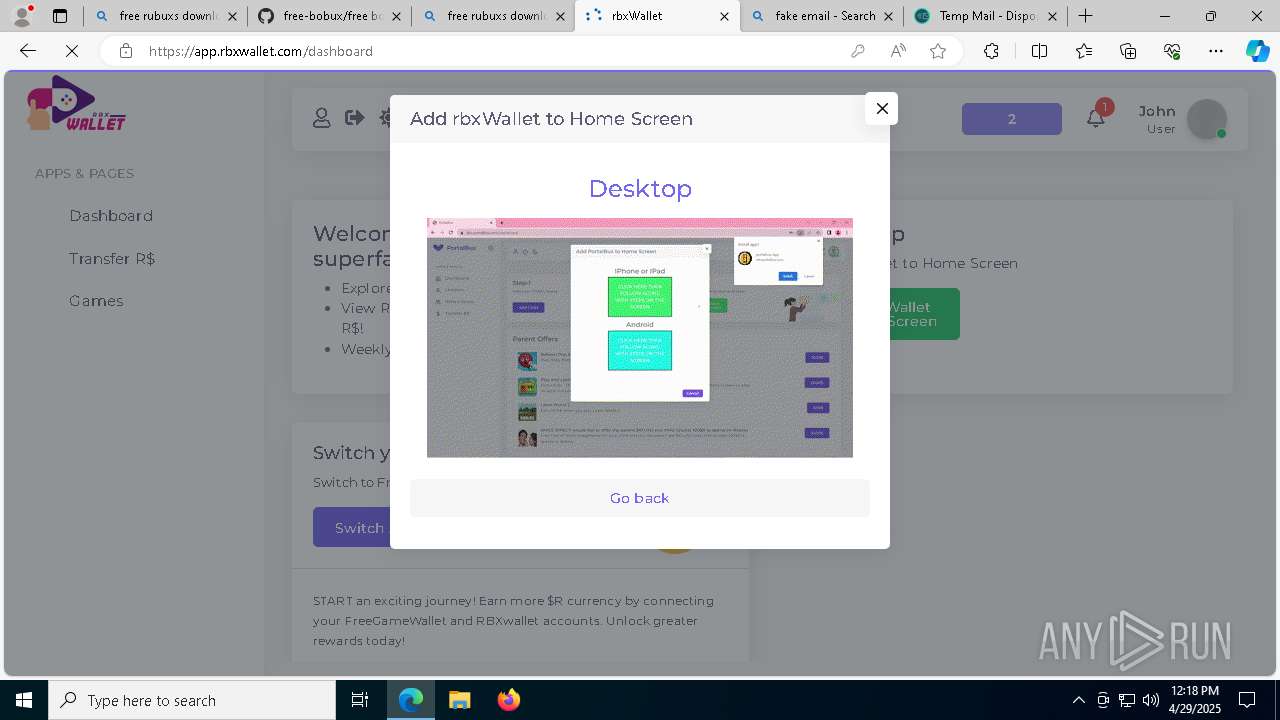Show hidden system tray icons
Image resolution: width=1280 pixels, height=720 pixels.
(x=1078, y=700)
